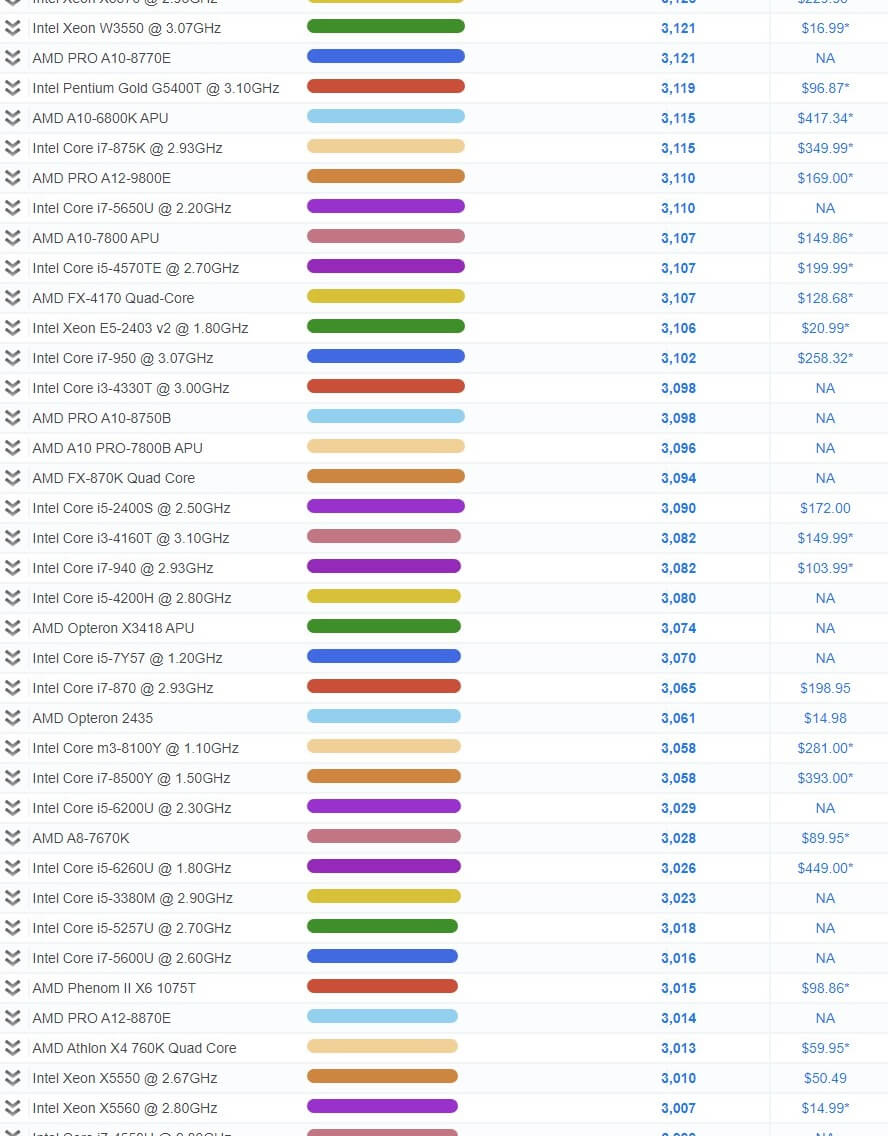Expand the AMD PRO A10-8770E row chevron

pos(12,58)
